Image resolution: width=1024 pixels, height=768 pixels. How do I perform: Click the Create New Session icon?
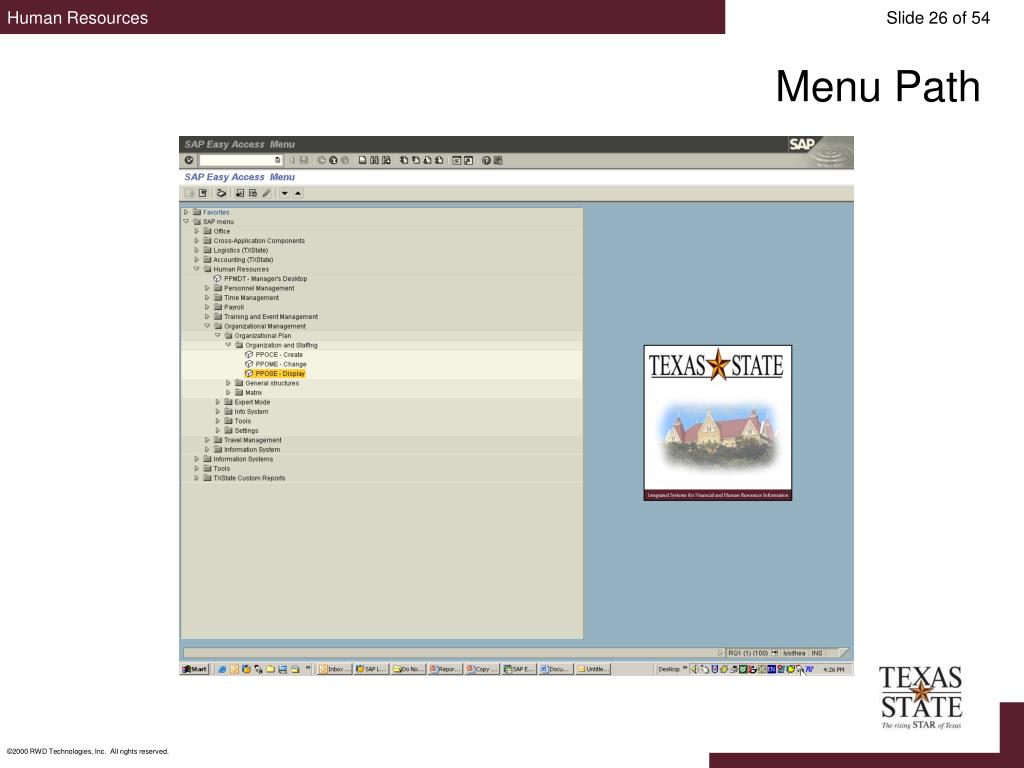point(456,160)
